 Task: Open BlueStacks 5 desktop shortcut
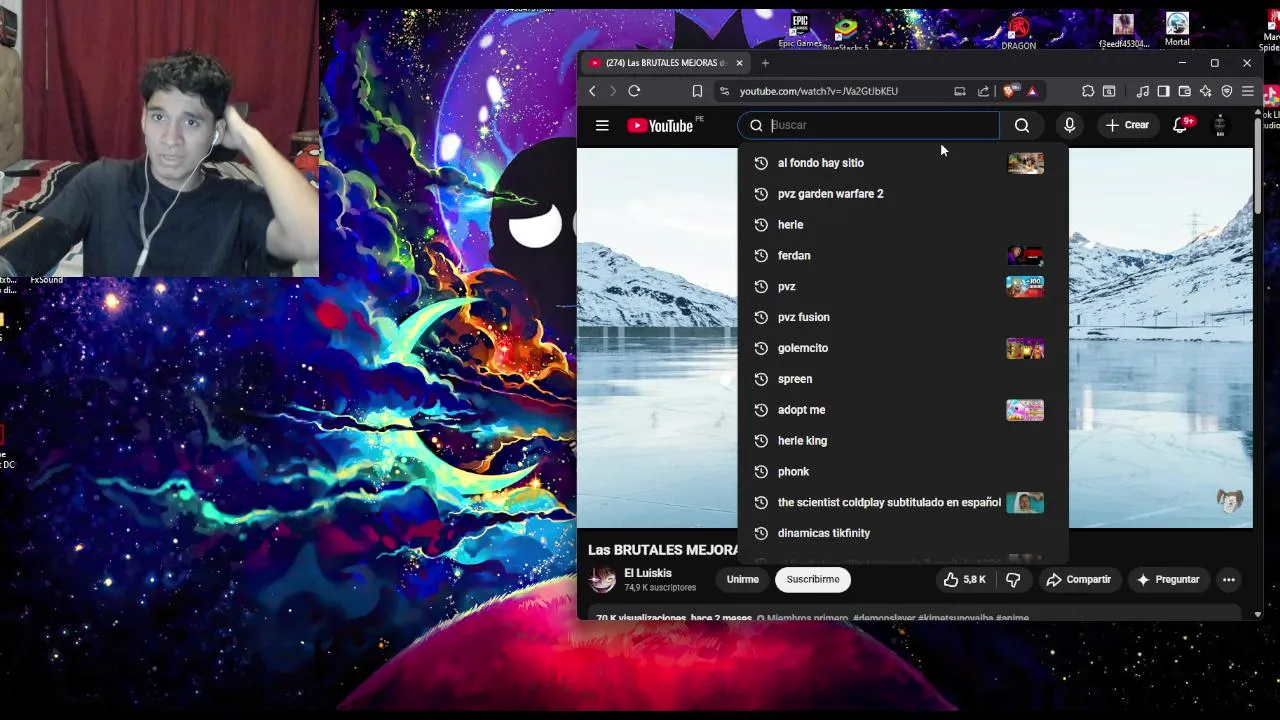click(846, 32)
